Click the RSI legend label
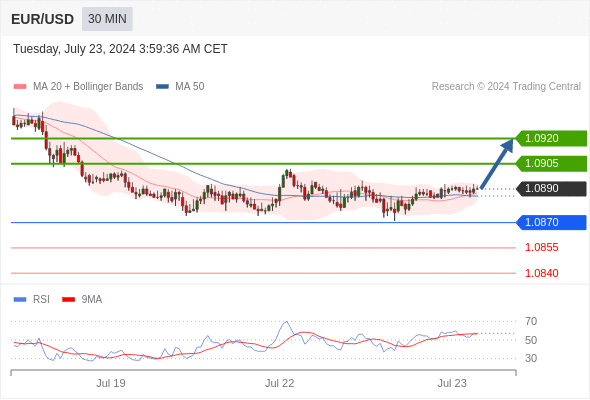Viewport: 590px width, 400px height. point(41,300)
